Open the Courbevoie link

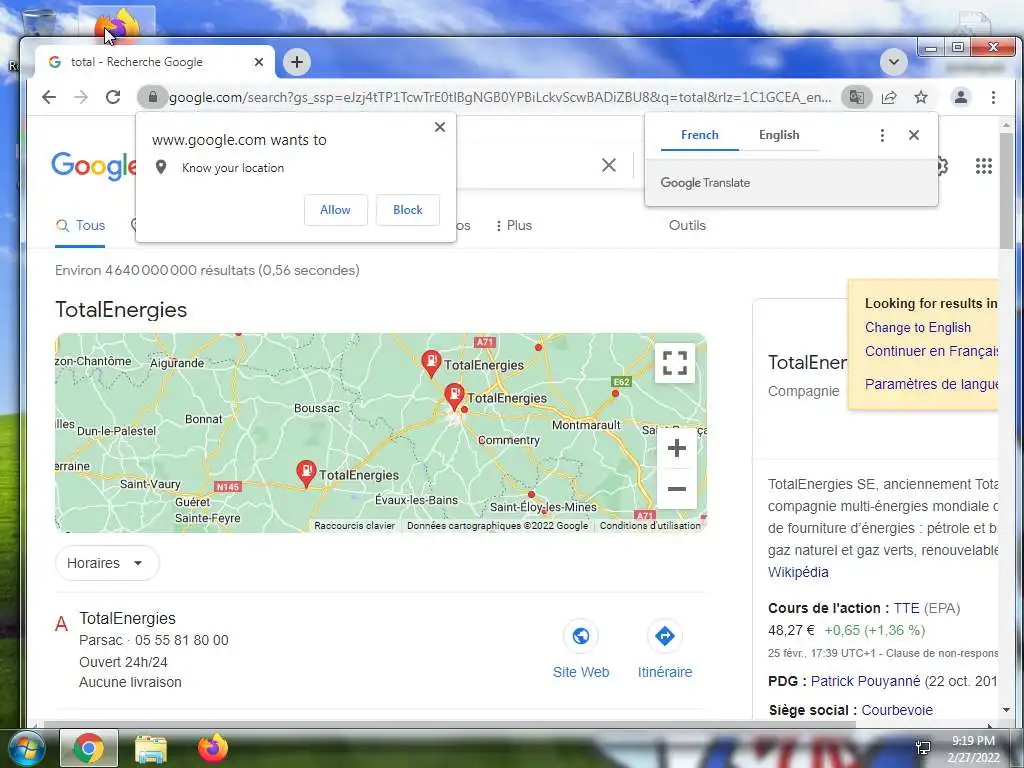click(x=897, y=710)
